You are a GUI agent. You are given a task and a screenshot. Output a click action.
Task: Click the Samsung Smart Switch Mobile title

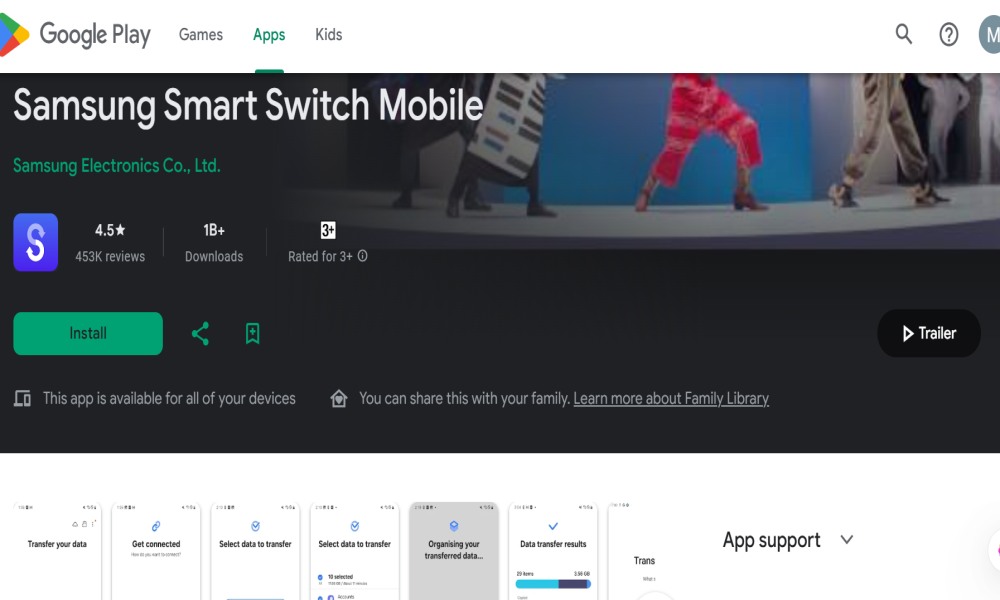coord(248,105)
